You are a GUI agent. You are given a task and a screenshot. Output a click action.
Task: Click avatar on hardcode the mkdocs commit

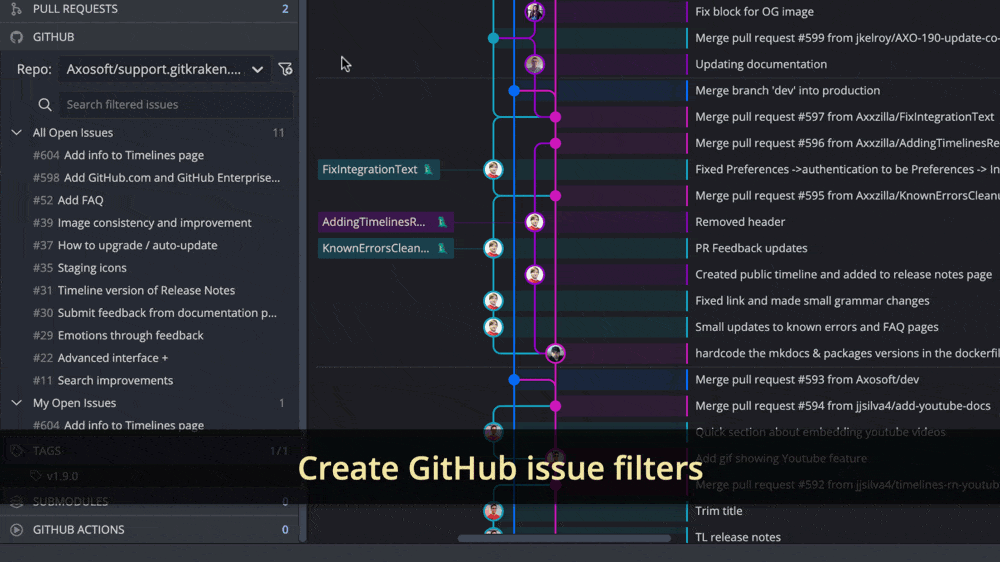pyautogui.click(x=555, y=353)
